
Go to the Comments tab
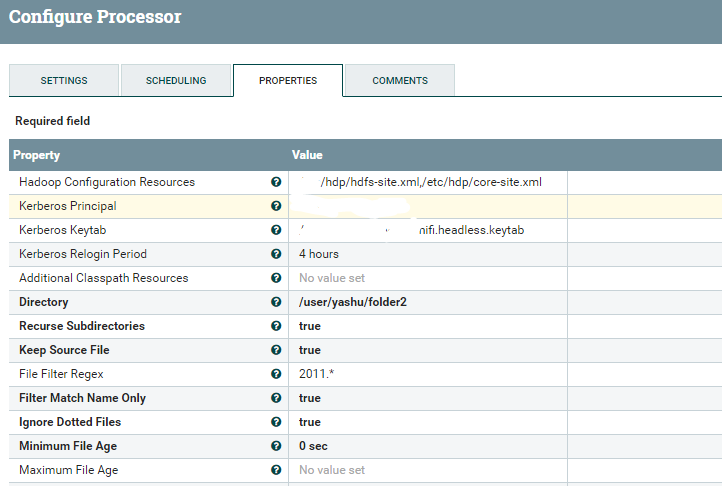400,81
